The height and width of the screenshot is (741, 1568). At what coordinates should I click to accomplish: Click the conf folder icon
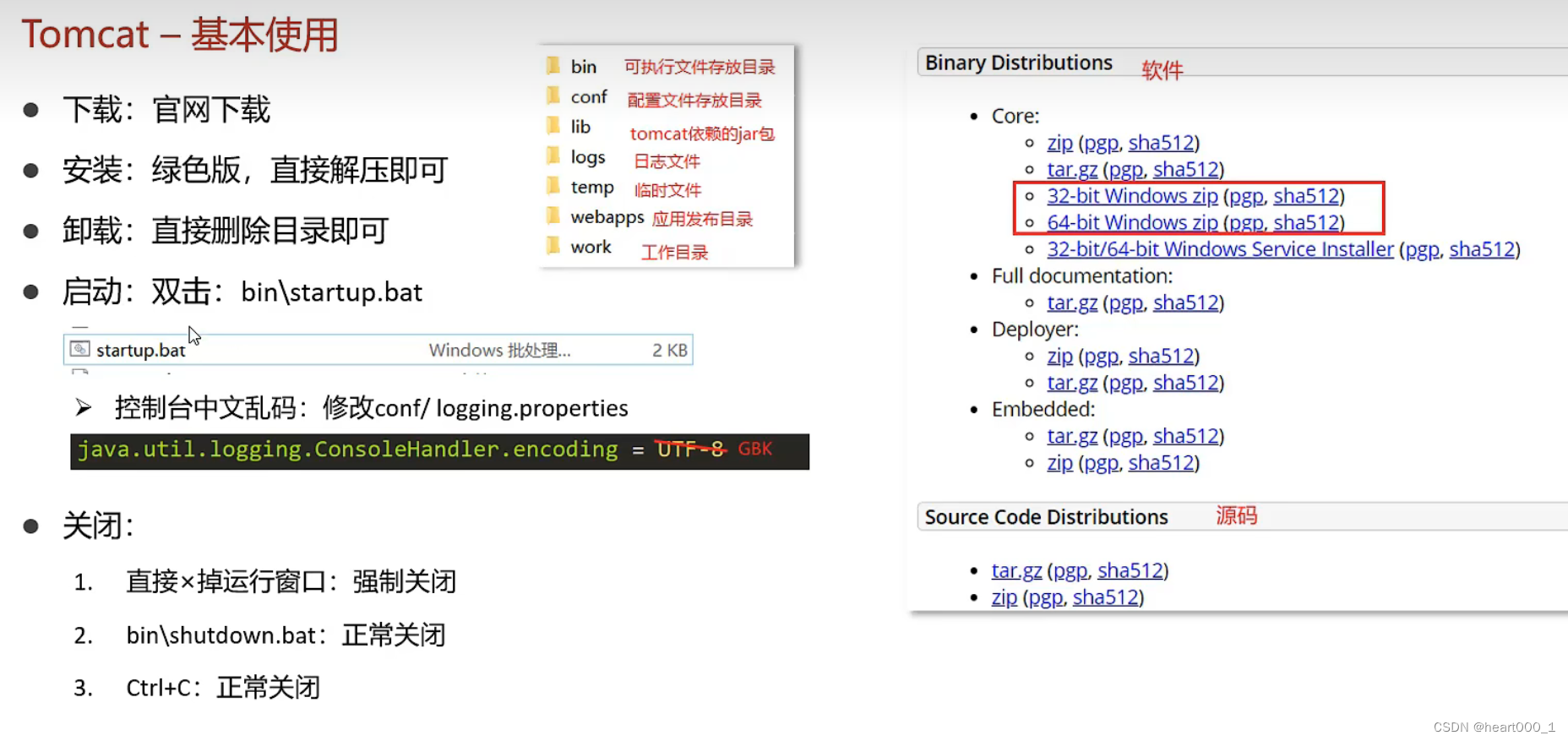pyautogui.click(x=553, y=95)
